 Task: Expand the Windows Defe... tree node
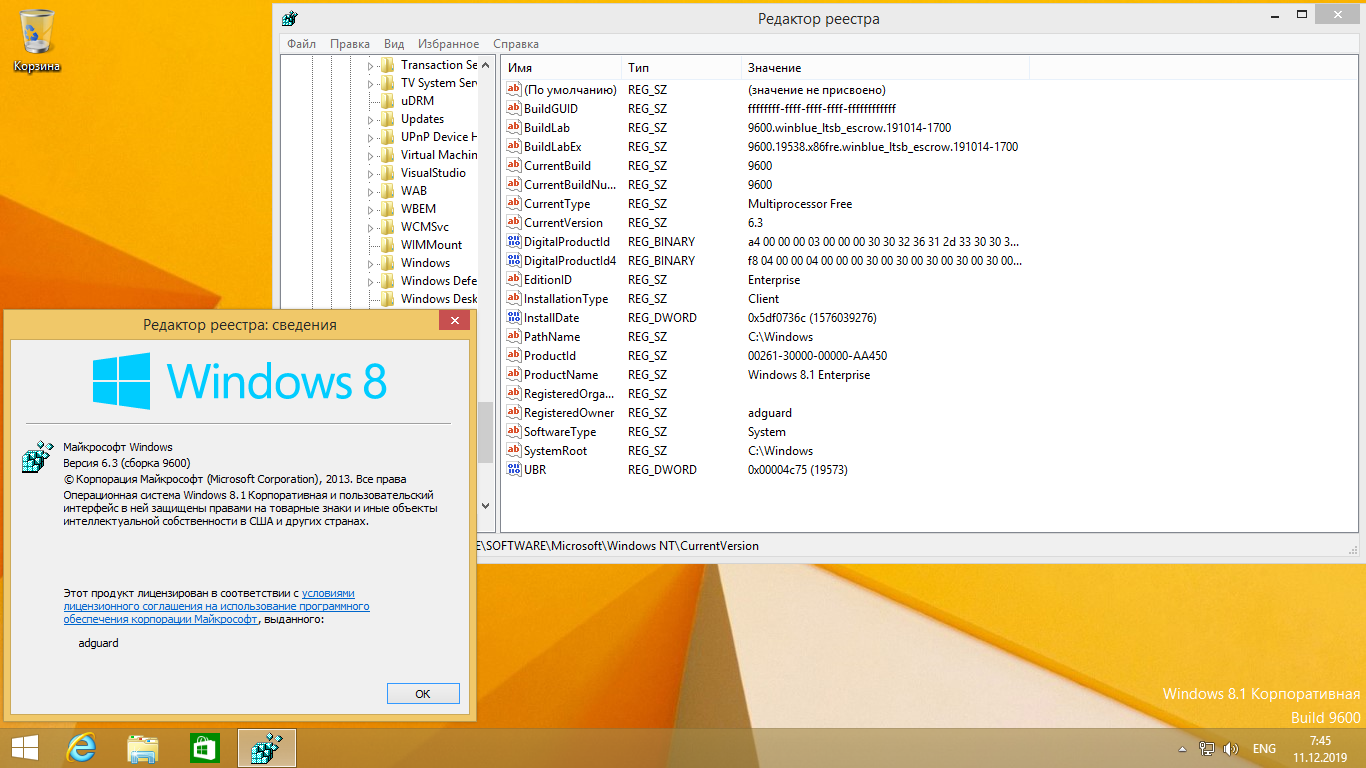(x=370, y=281)
